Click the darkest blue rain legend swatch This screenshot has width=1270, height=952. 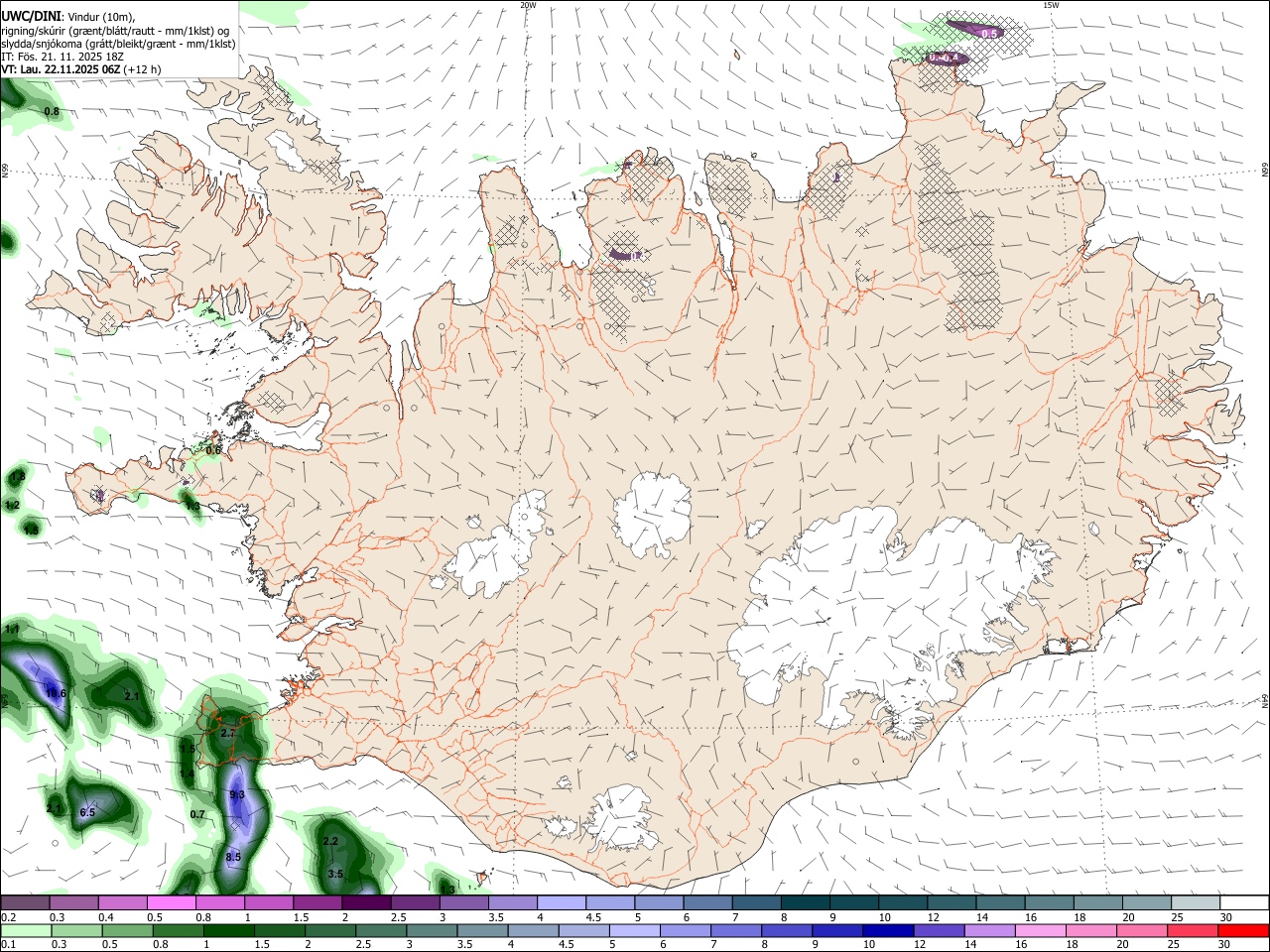click(887, 930)
